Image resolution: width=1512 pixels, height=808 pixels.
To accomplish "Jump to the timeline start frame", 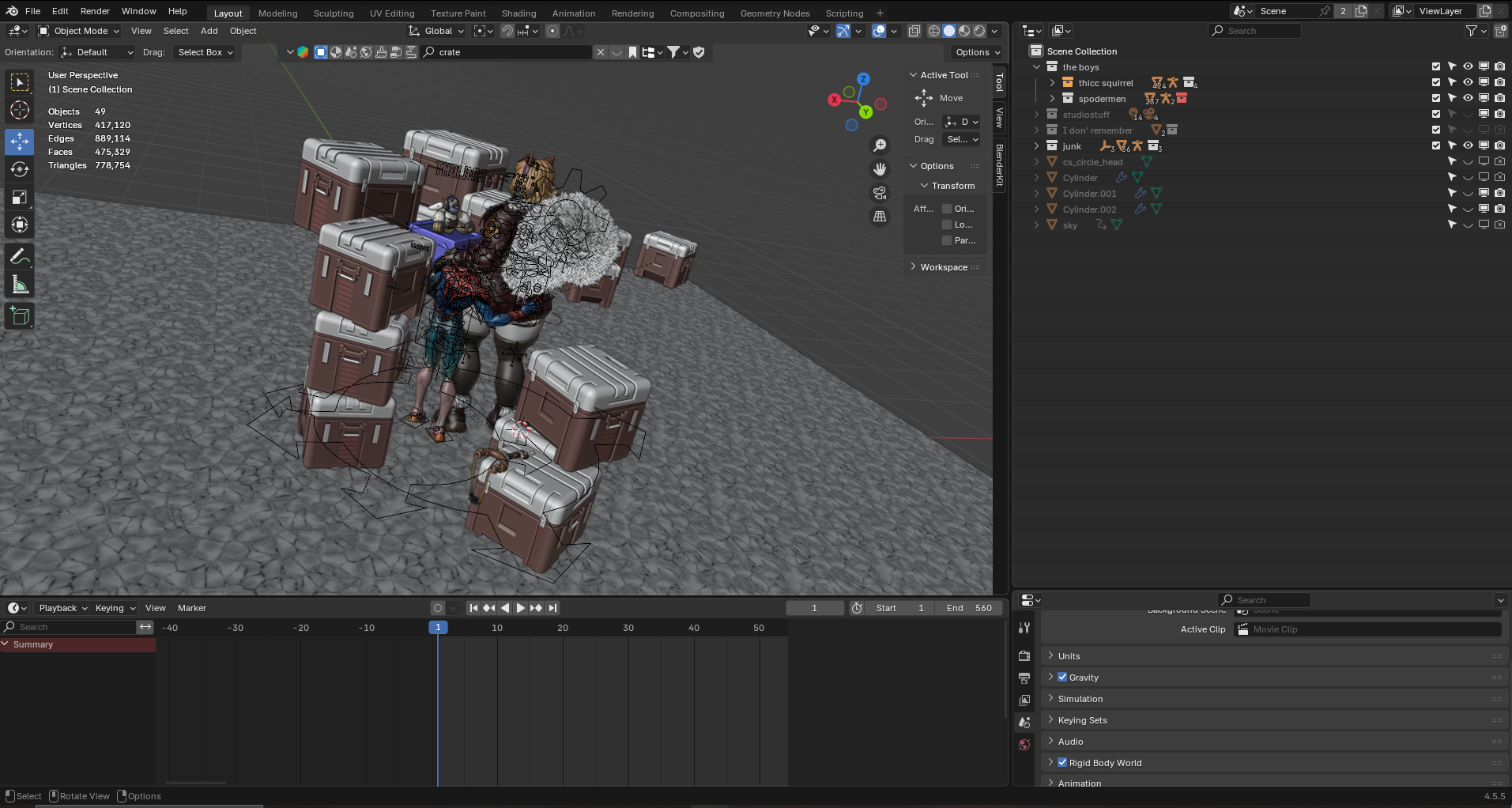I will point(473,608).
